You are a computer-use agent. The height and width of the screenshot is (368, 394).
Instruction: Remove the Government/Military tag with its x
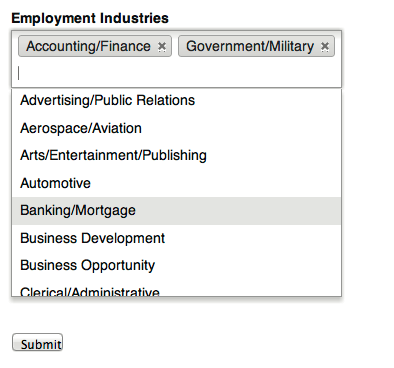(325, 47)
